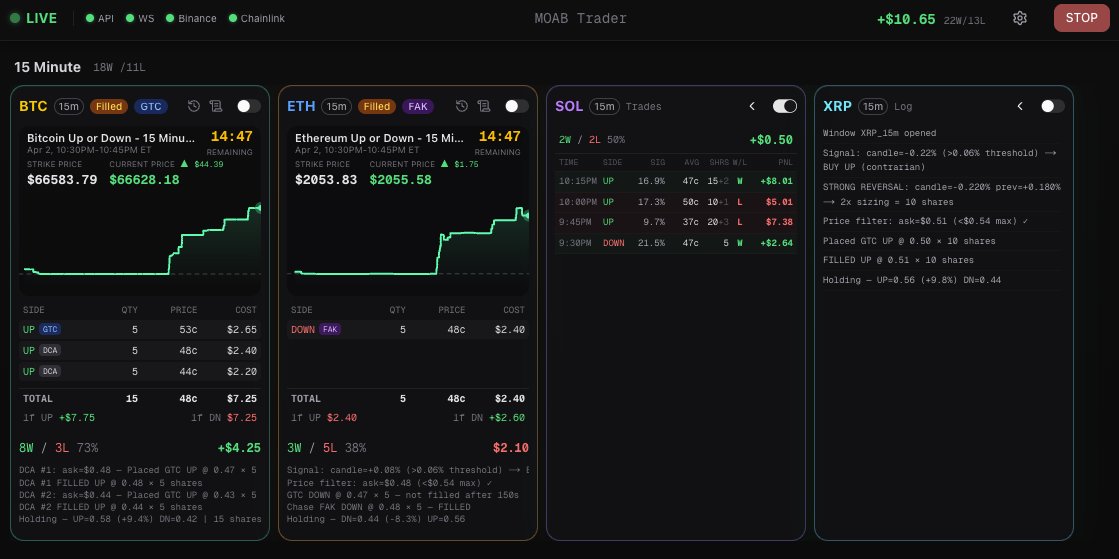The image size is (1119, 559).
Task: Click the Bitcoin price chart
Action: 141,241
